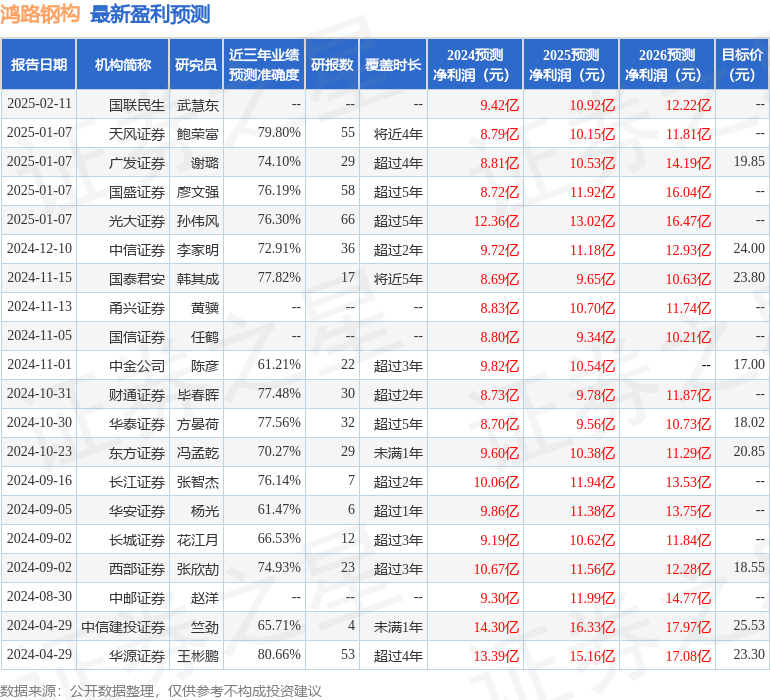Click researcher name 王彬鹏
Viewport: 770px width, 700px height.
tap(197, 656)
